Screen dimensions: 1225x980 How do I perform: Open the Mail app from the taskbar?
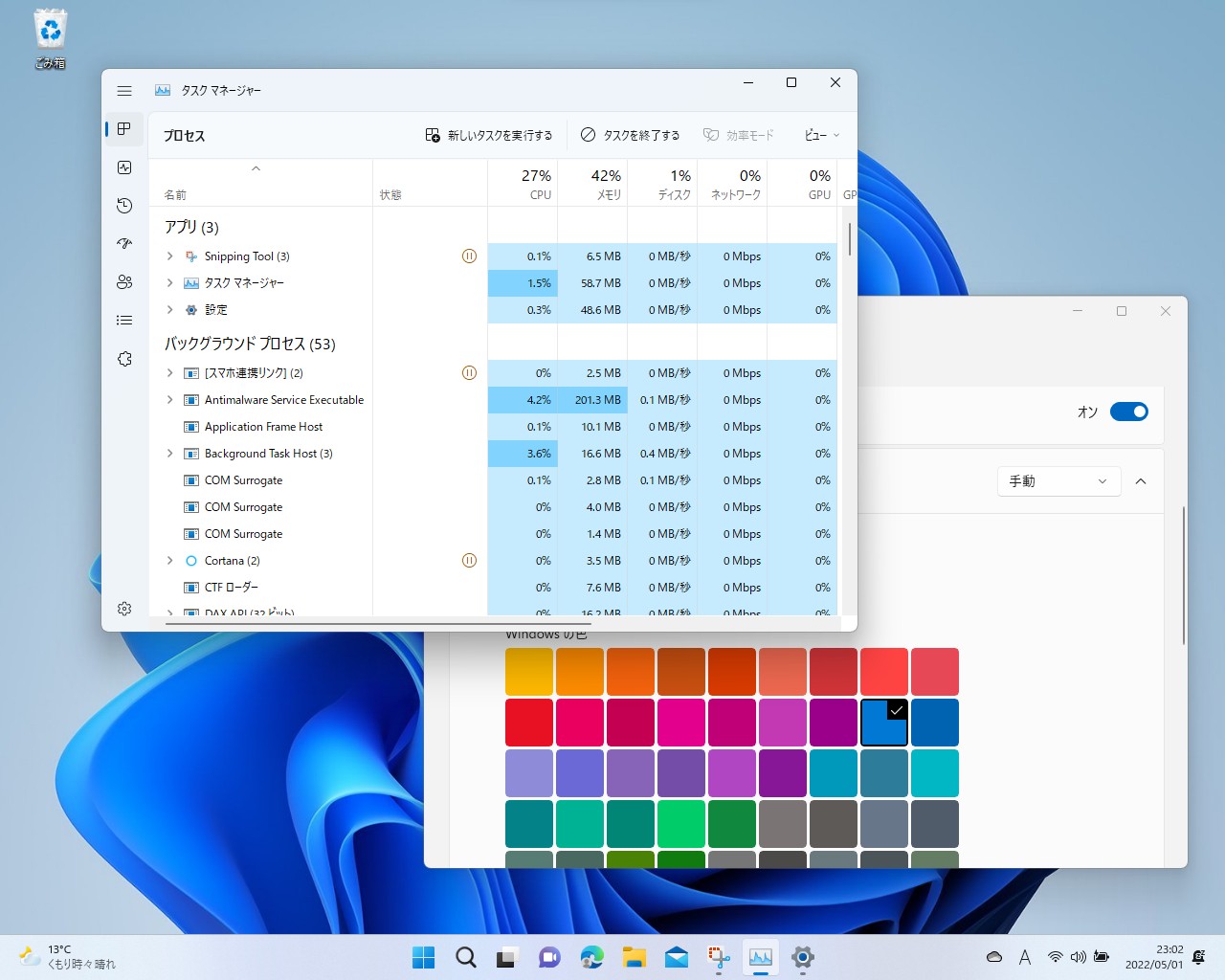(x=677, y=957)
